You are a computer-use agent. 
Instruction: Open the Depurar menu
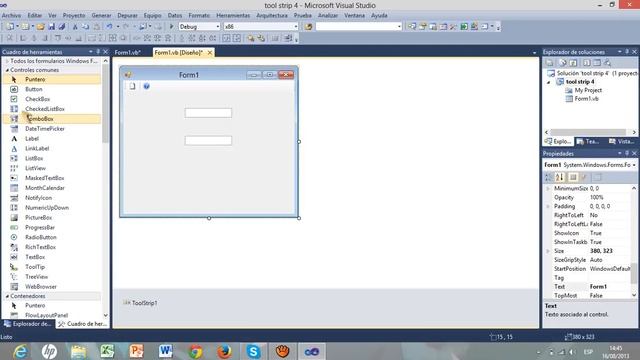point(127,16)
